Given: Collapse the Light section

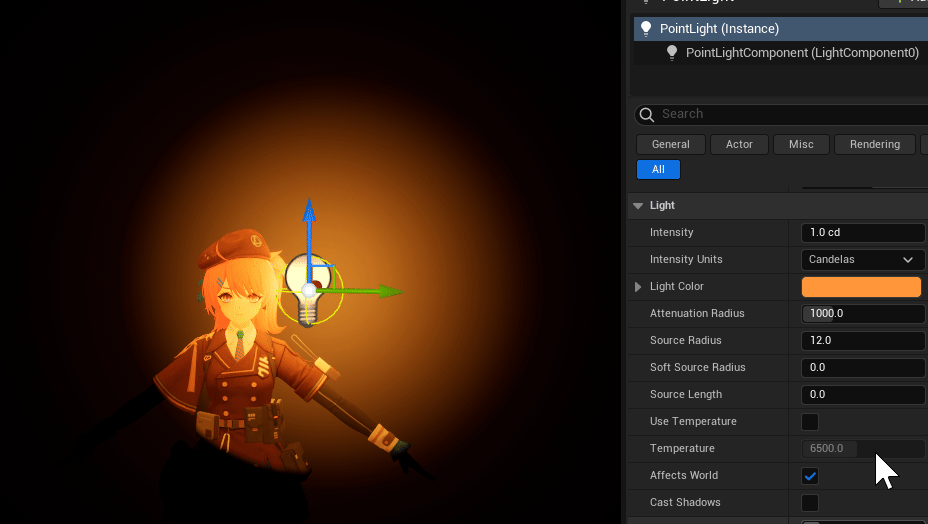Looking at the screenshot, I should coord(638,205).
